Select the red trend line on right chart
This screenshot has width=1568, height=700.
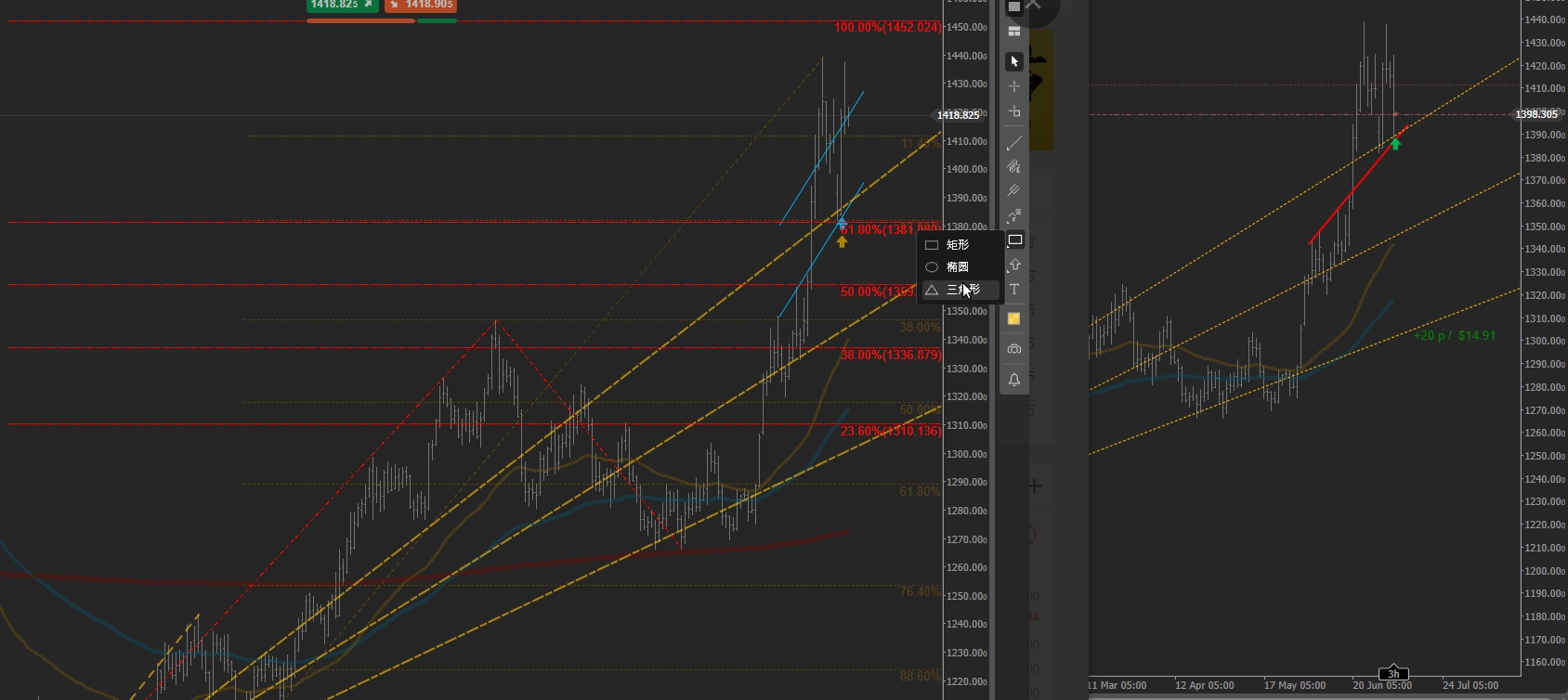[x=1358, y=184]
